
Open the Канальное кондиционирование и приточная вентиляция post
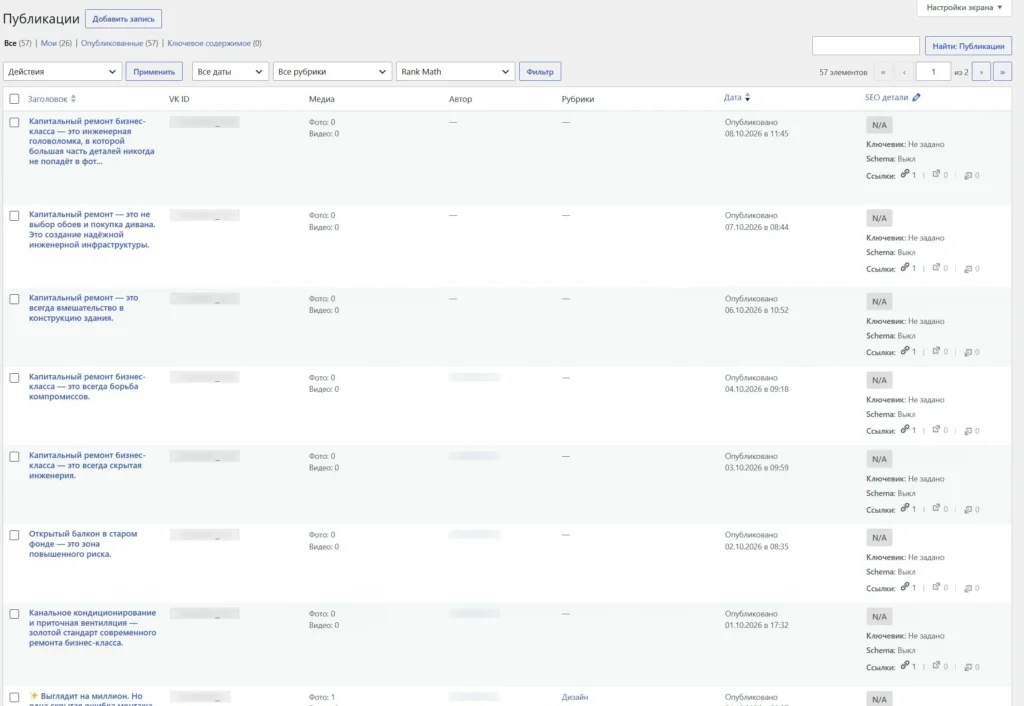(93, 628)
